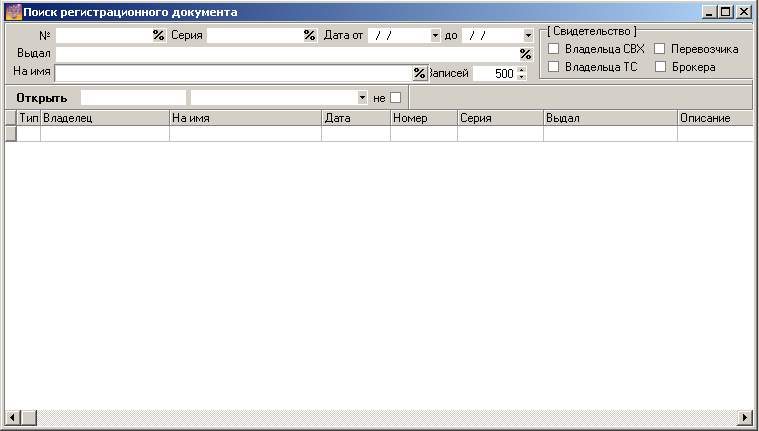759x431 pixels.
Task: Minimize the Поиск регистрационного документа window
Action: [710, 12]
